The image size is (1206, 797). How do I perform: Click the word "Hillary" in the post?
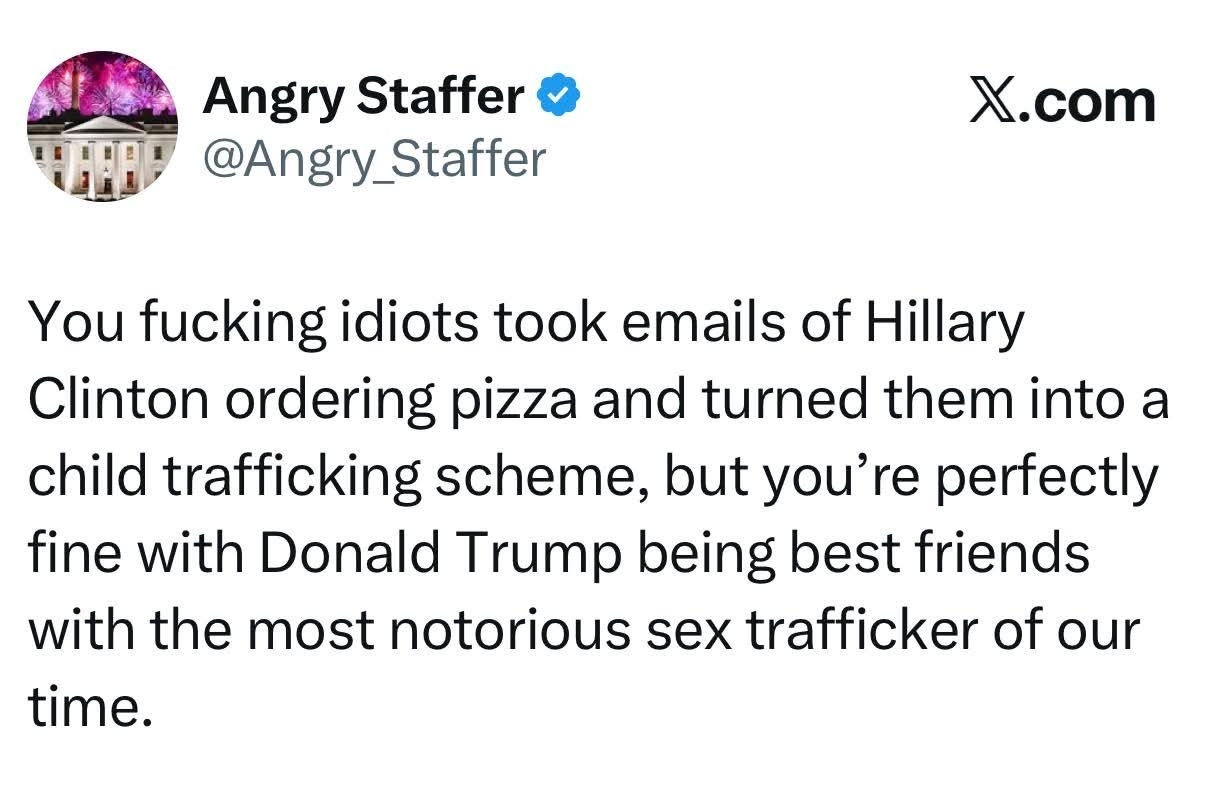pos(946,324)
